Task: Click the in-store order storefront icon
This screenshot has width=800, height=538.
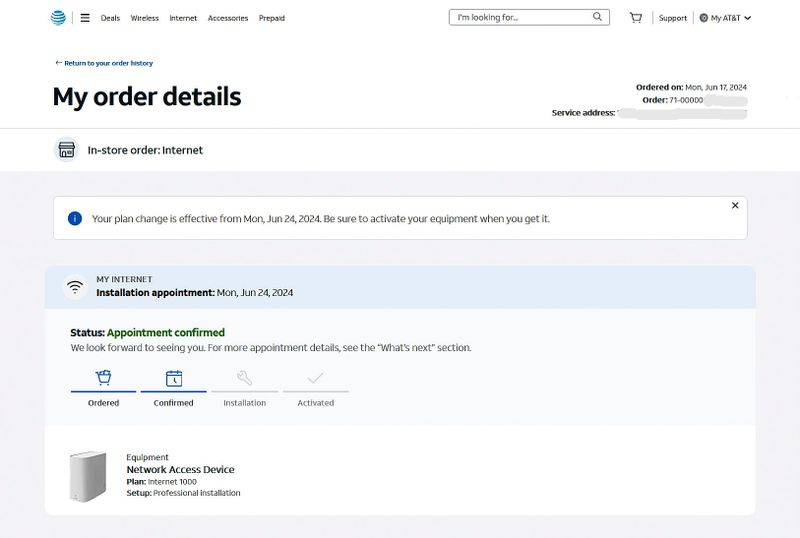Action: click(x=66, y=150)
